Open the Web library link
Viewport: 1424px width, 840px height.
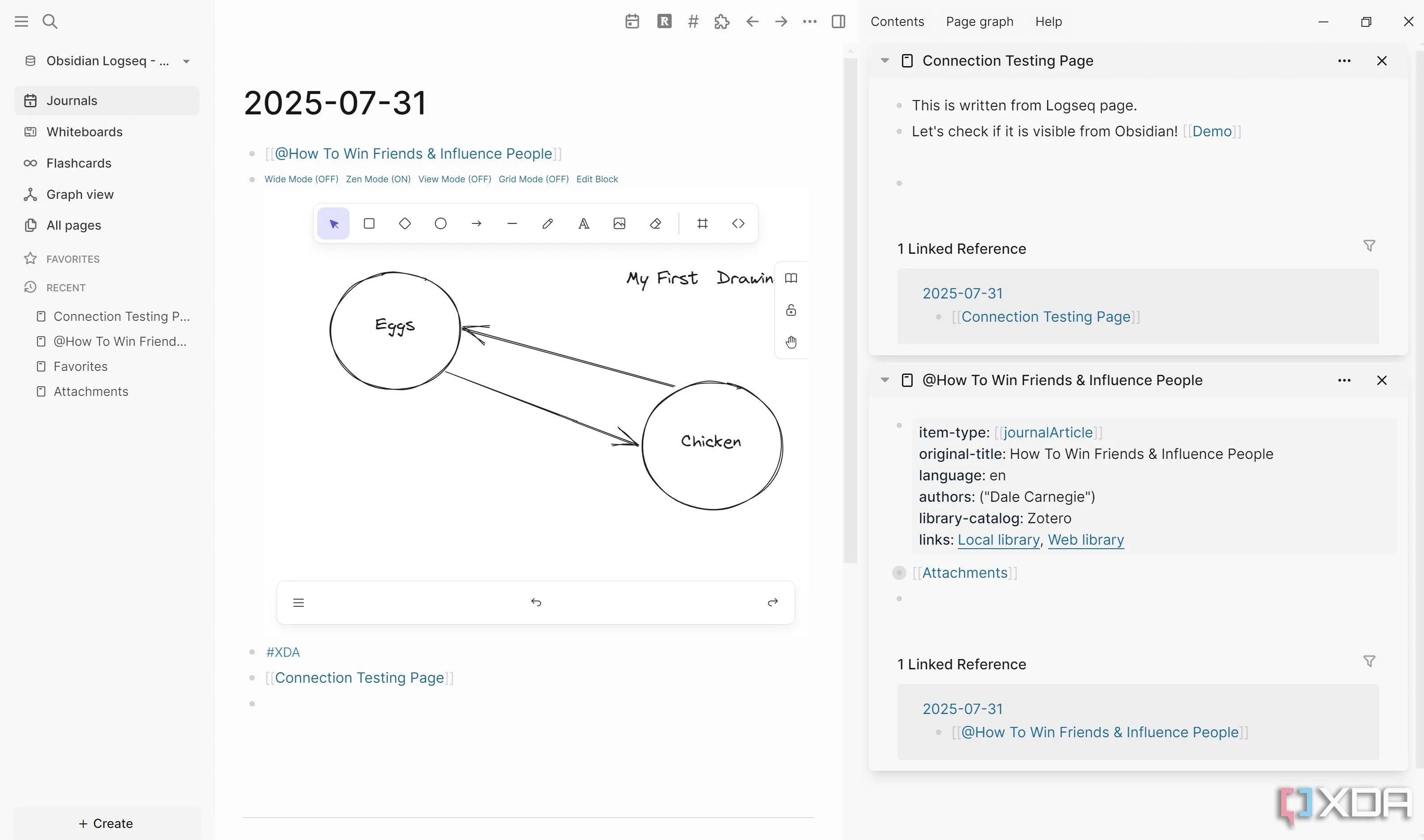point(1085,539)
